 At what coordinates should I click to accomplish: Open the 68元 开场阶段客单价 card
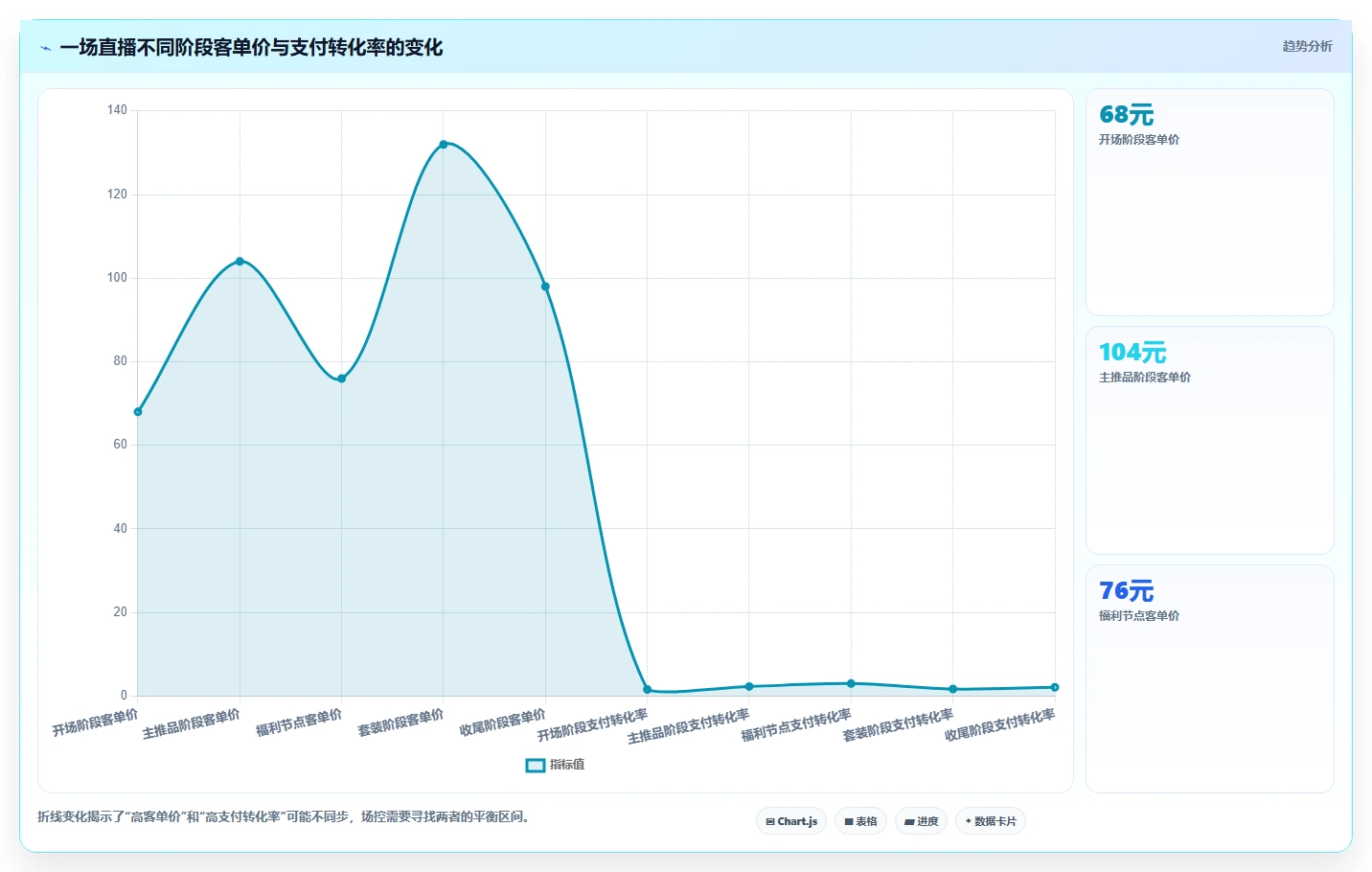pyautogui.click(x=1210, y=202)
